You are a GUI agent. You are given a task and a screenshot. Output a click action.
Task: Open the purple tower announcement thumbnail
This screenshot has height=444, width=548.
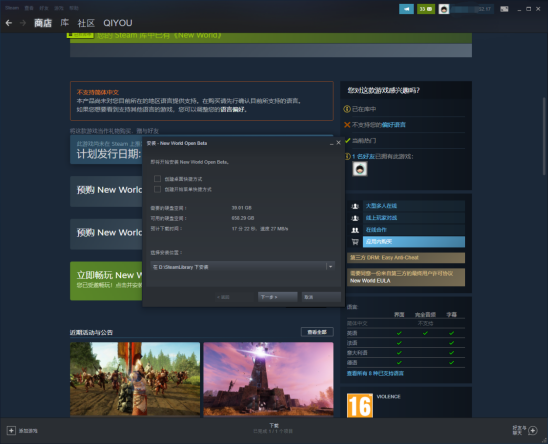(x=268, y=379)
